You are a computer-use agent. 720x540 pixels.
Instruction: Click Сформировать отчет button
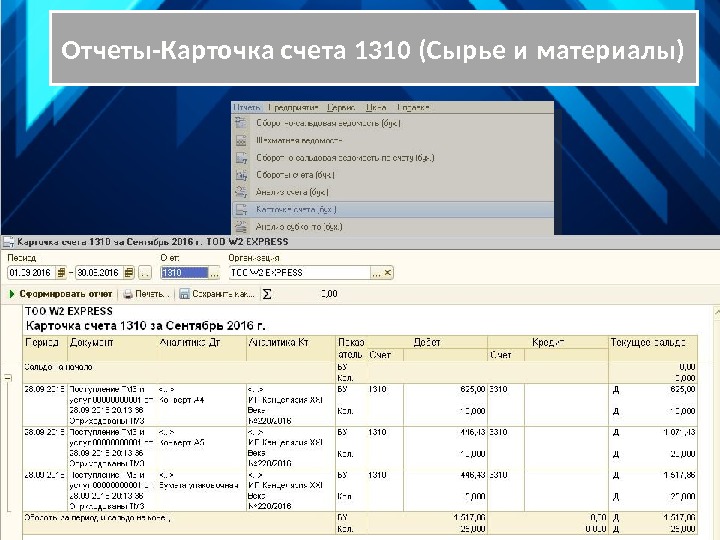(x=61, y=294)
